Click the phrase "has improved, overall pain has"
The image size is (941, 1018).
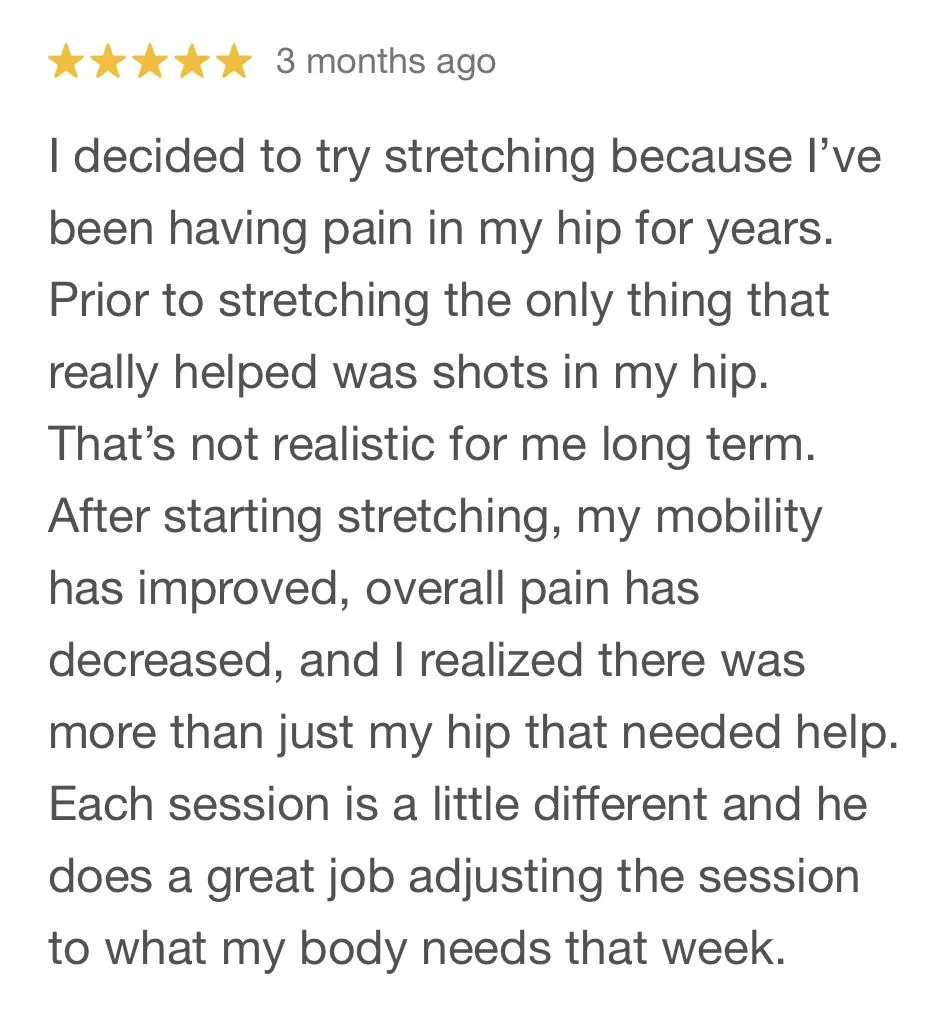coord(374,591)
